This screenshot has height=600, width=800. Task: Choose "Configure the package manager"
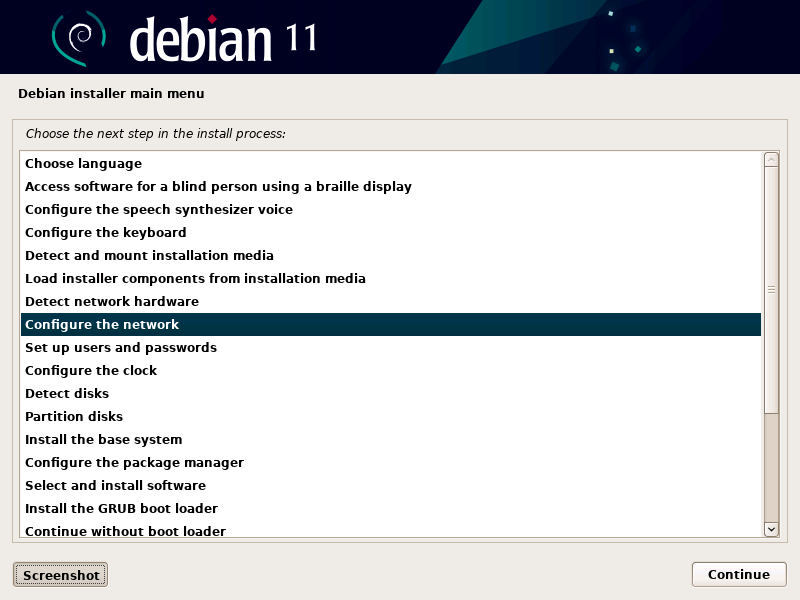point(391,462)
